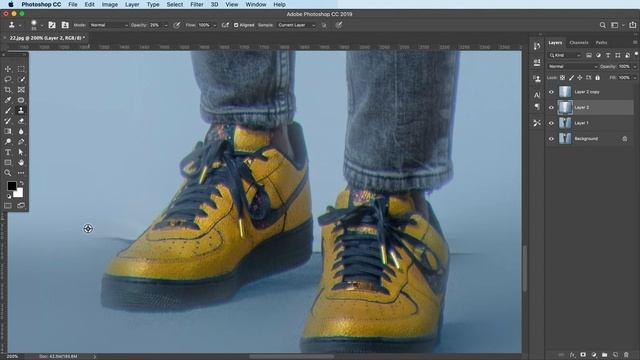Select the Rectangle shape tool
This screenshot has width=640, height=360.
8,162
